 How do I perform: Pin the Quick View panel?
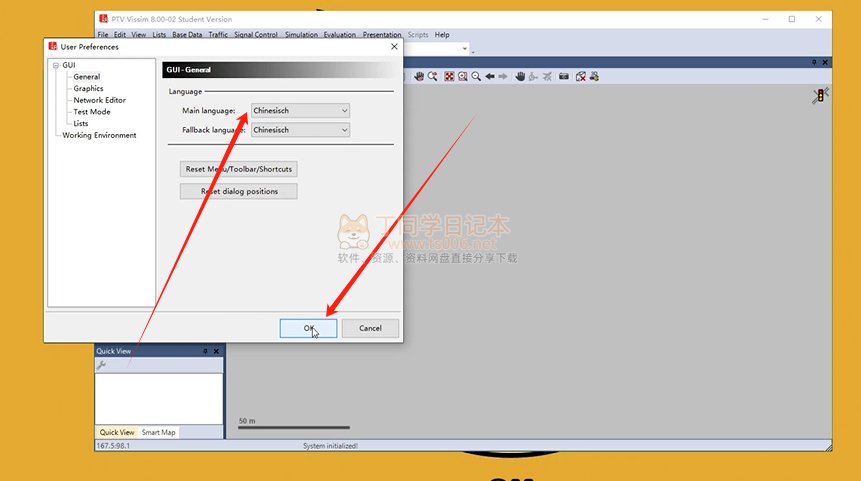pyautogui.click(x=205, y=351)
